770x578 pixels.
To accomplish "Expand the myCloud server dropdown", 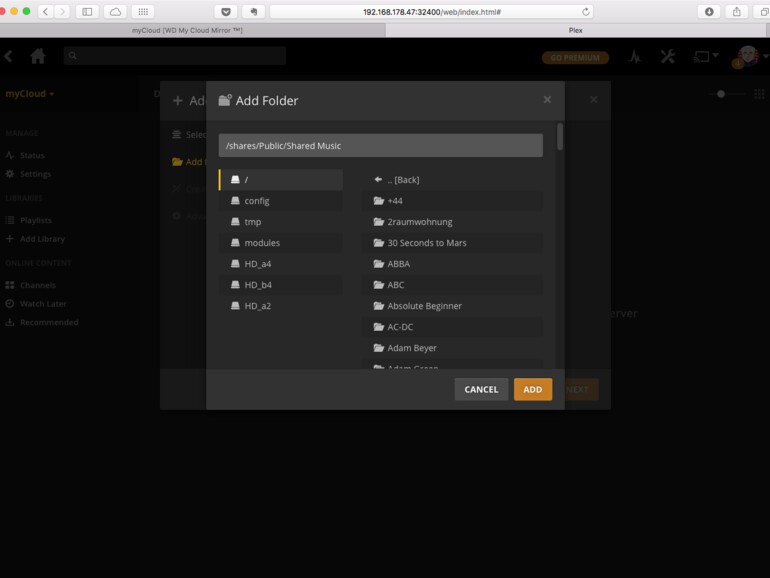I will point(29,93).
